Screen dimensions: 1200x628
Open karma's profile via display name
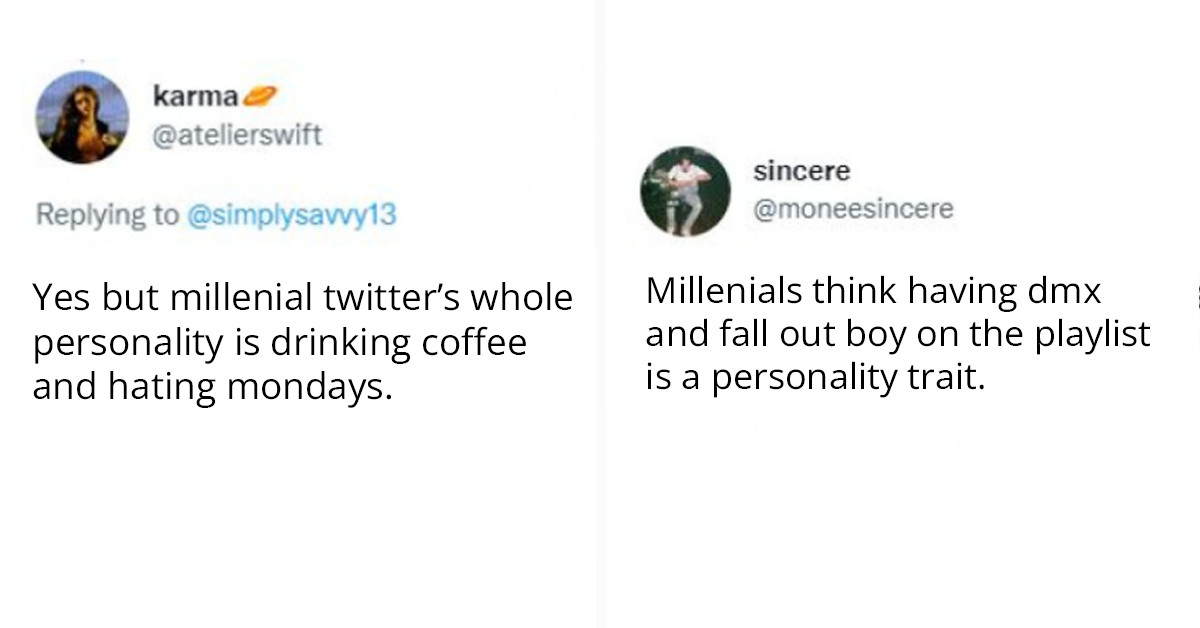192,97
